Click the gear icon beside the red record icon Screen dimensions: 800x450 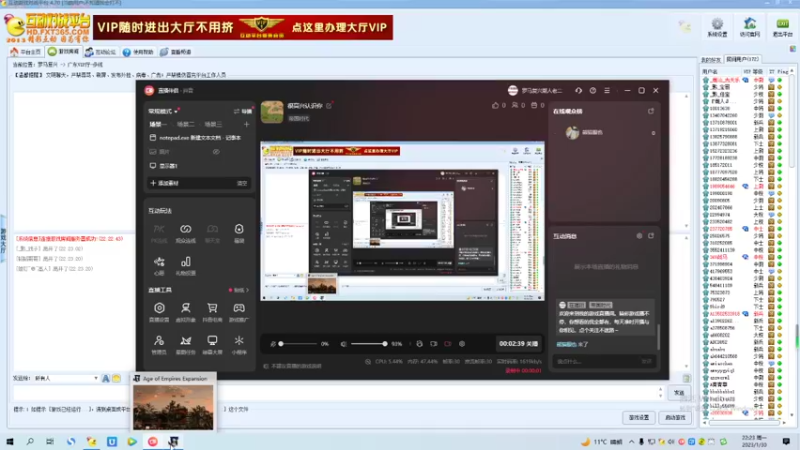click(462, 344)
